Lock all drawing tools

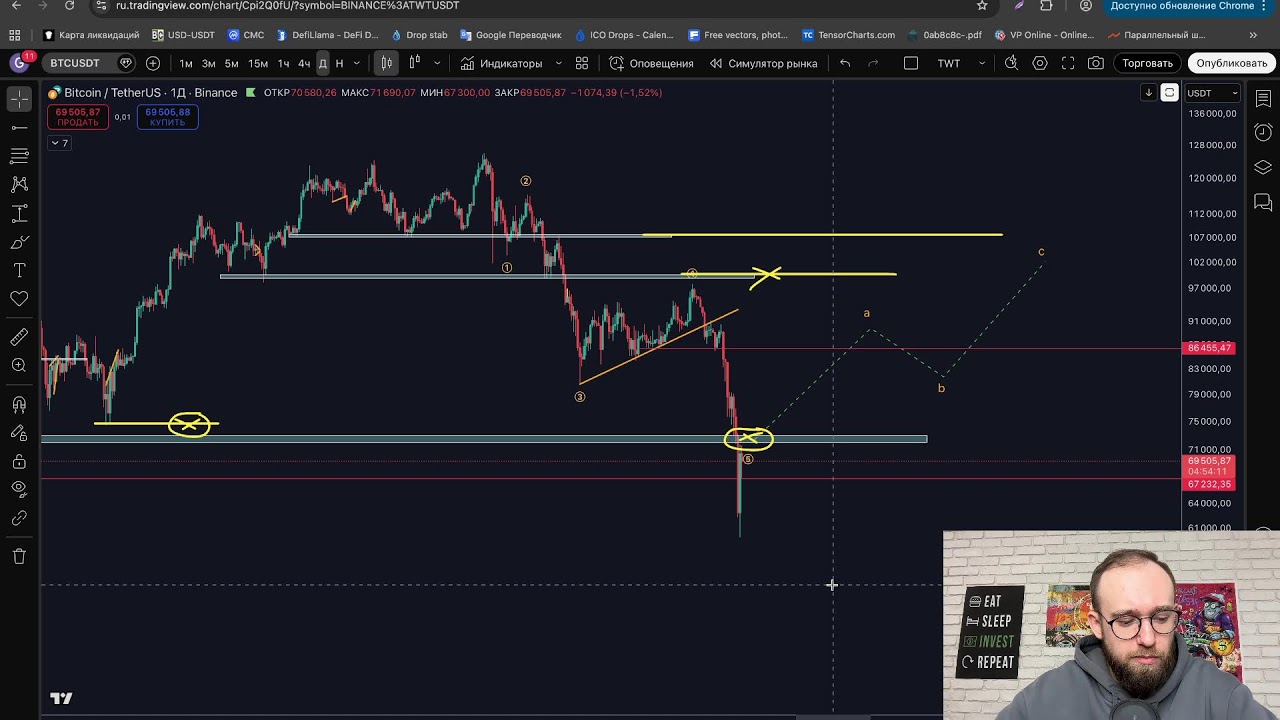(x=19, y=461)
